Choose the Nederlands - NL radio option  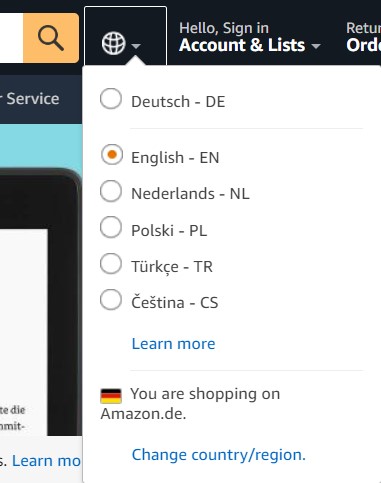(111, 191)
